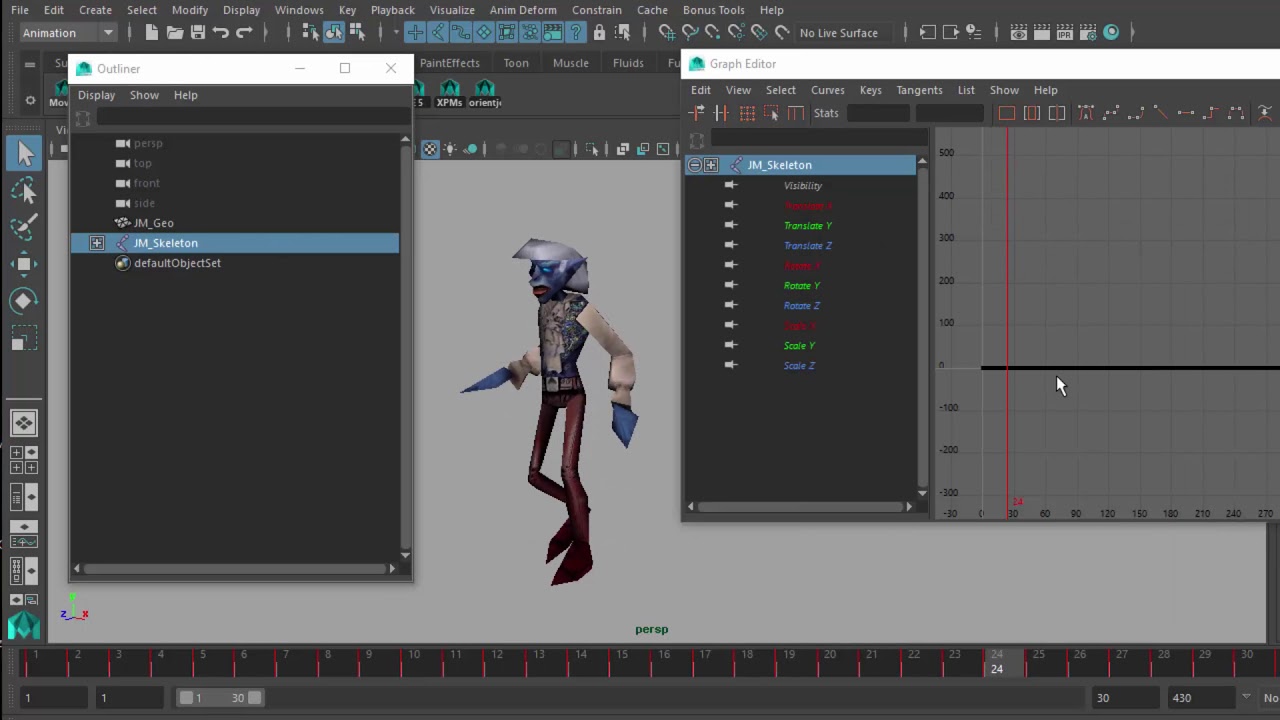Switch to the PaintEffects shelf tab

pos(450,63)
